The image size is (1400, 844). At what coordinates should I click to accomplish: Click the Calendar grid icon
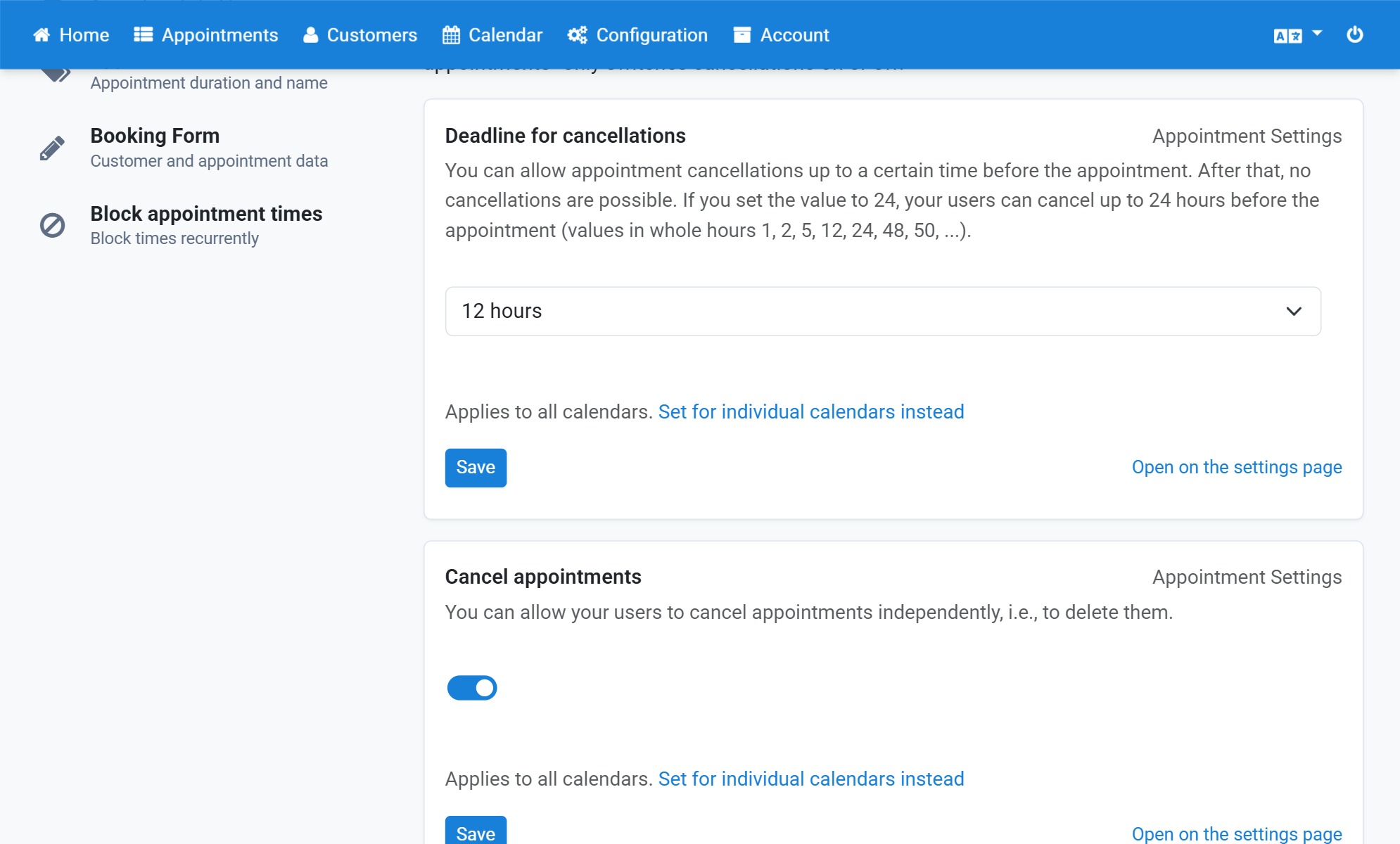pos(451,35)
